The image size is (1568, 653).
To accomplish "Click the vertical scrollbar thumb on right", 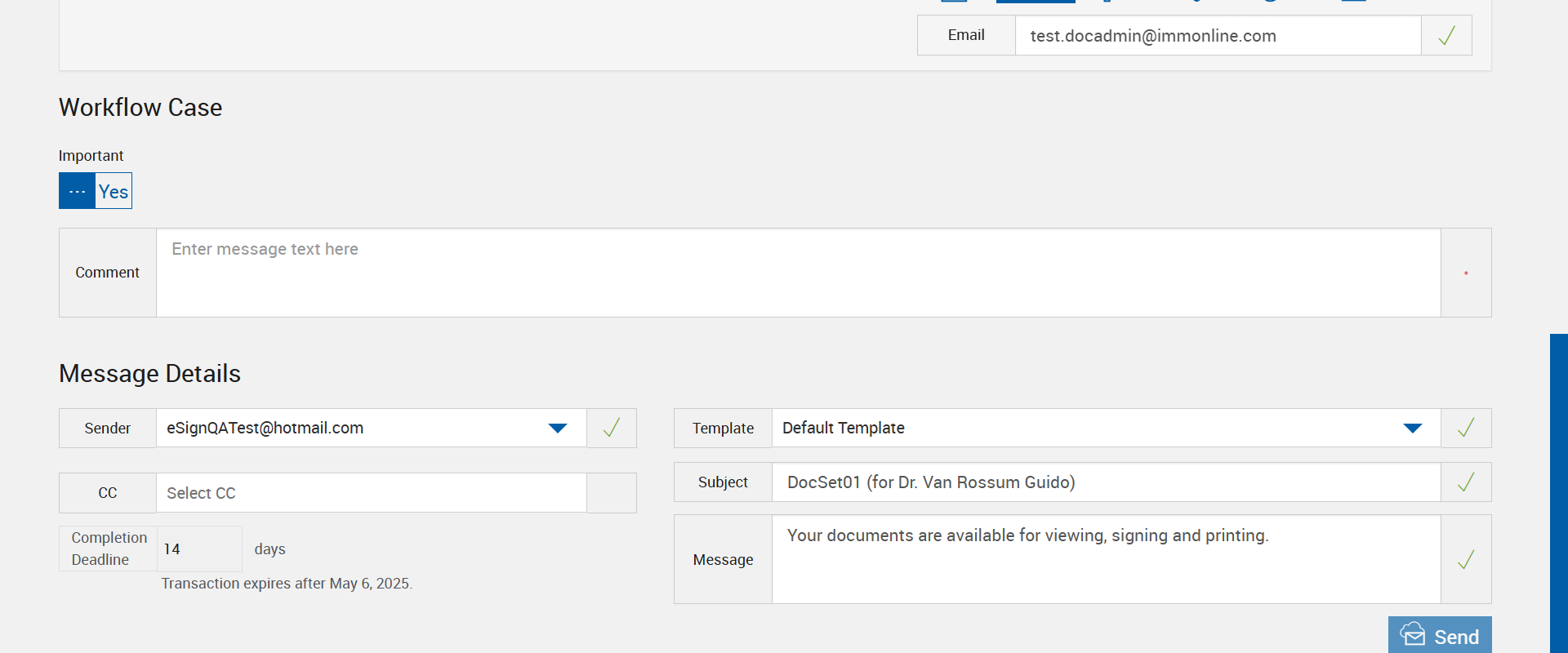I will 1558,490.
